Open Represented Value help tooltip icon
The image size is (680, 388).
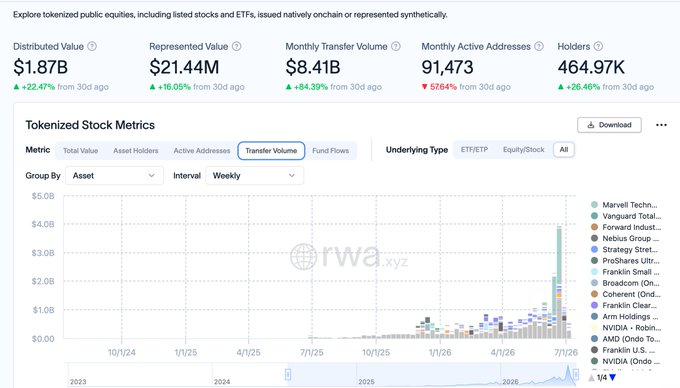(236, 46)
